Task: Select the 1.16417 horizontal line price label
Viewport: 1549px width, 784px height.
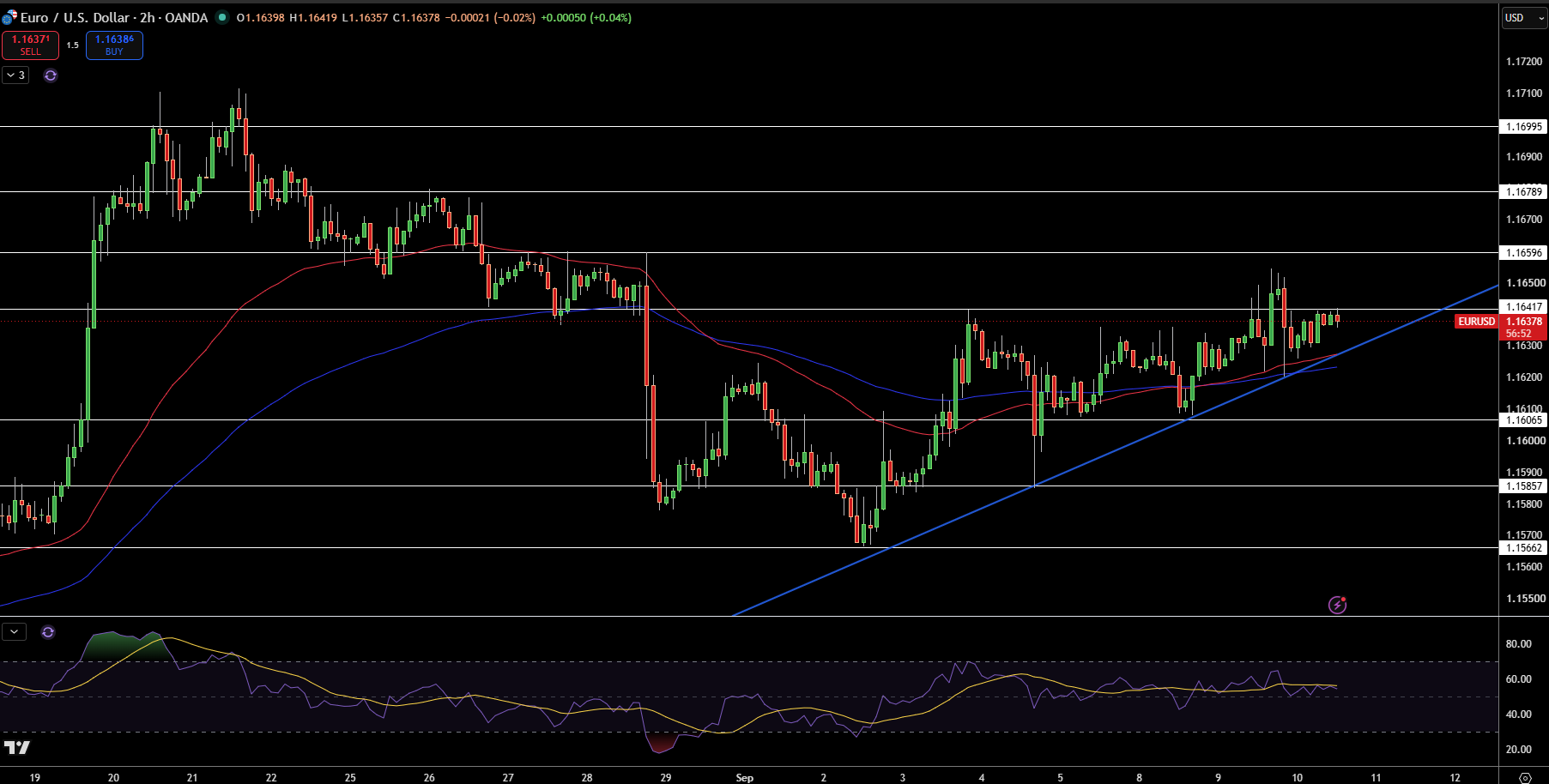Action: tap(1523, 307)
